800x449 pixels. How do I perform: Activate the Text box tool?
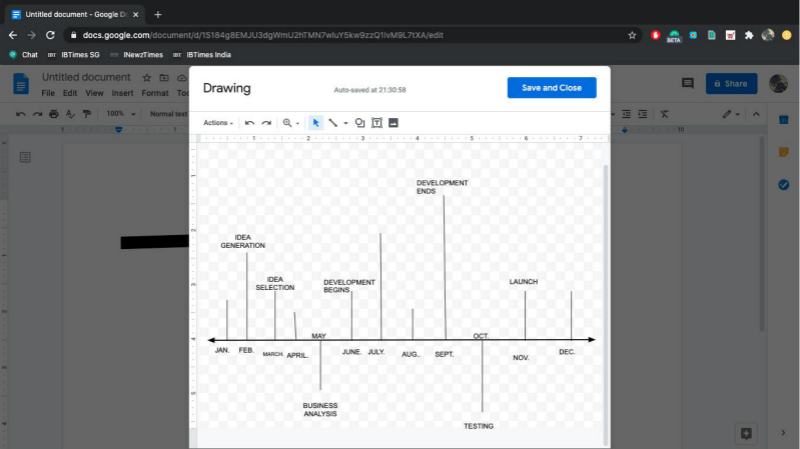point(377,123)
